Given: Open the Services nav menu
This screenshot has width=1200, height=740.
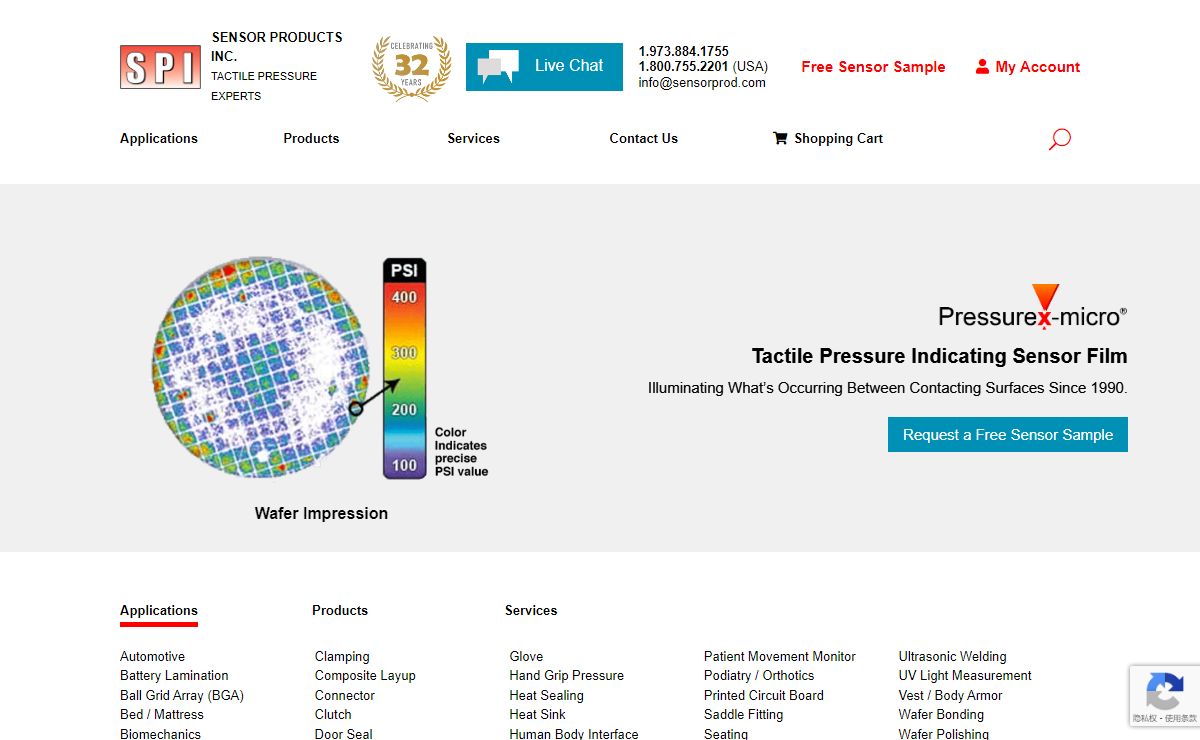Looking at the screenshot, I should tap(473, 139).
